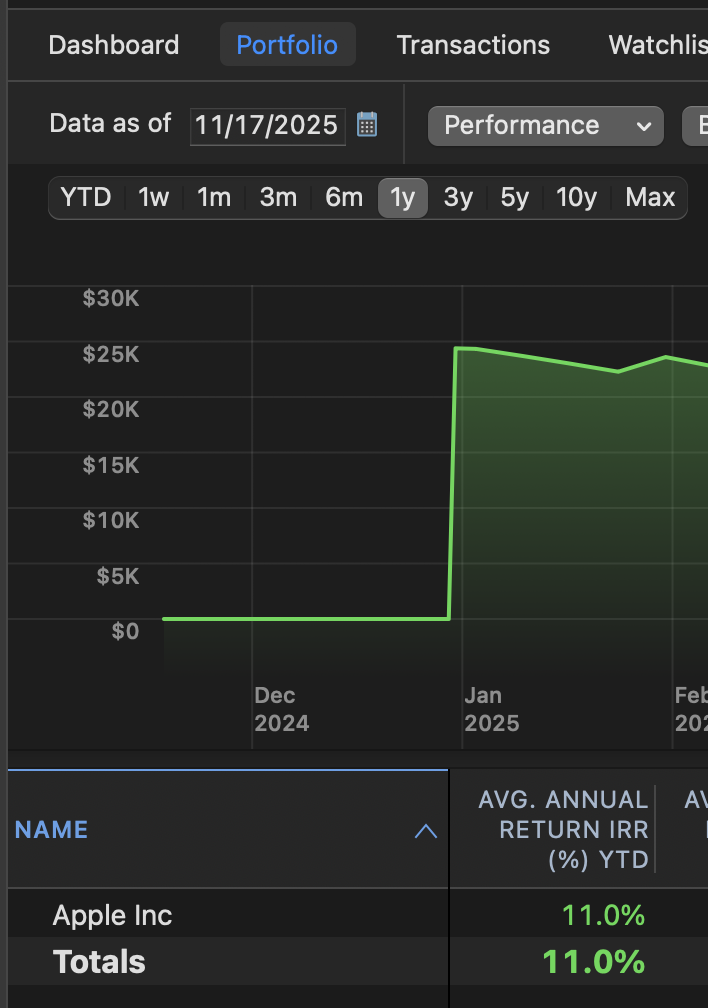Viewport: 708px width, 1008px height.
Task: Switch to the Portfolio tab
Action: 287,44
